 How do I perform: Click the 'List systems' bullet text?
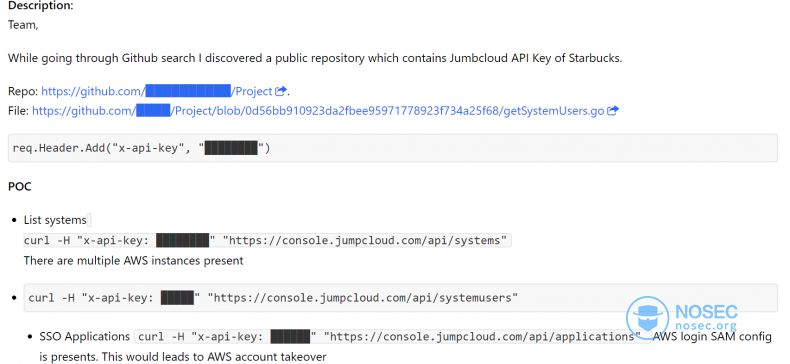55,220
